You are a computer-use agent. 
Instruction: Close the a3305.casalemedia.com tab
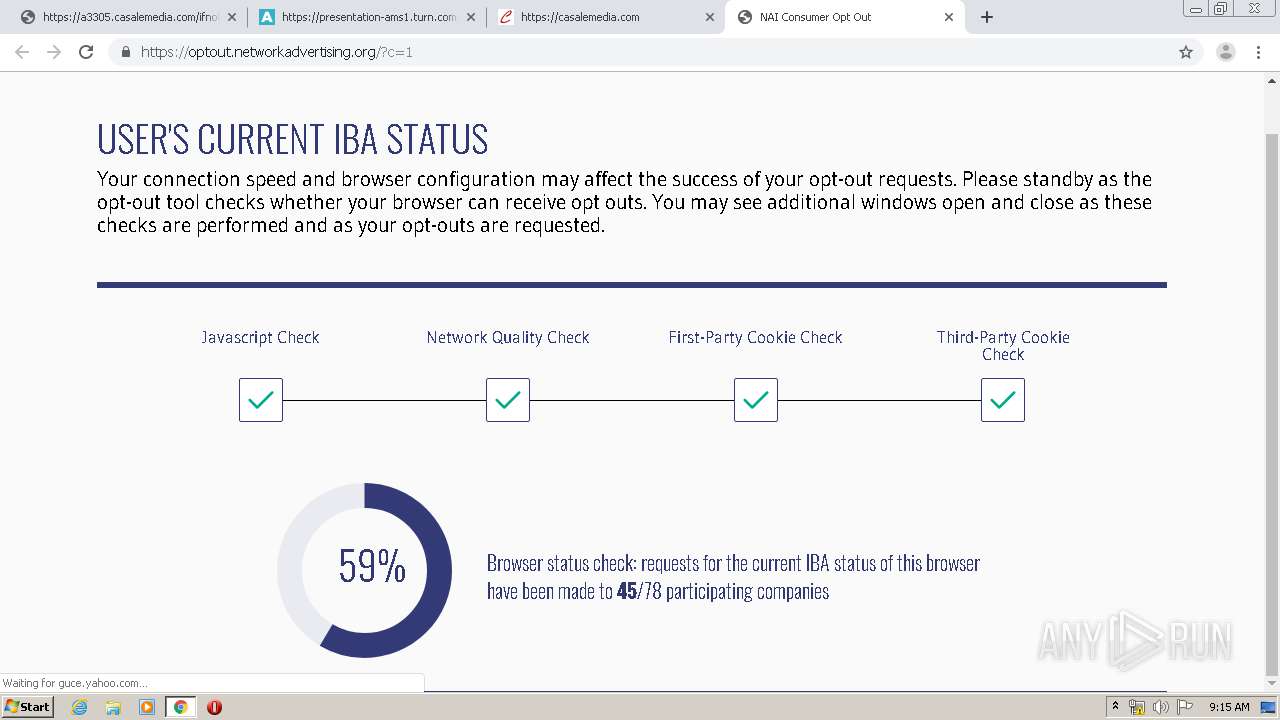tap(232, 17)
